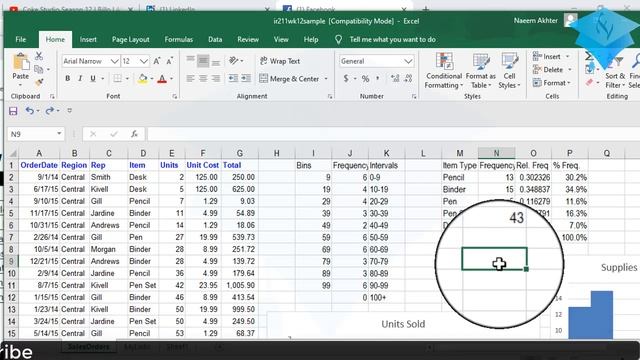
Task: Apply the red Font Color
Action: (162, 78)
